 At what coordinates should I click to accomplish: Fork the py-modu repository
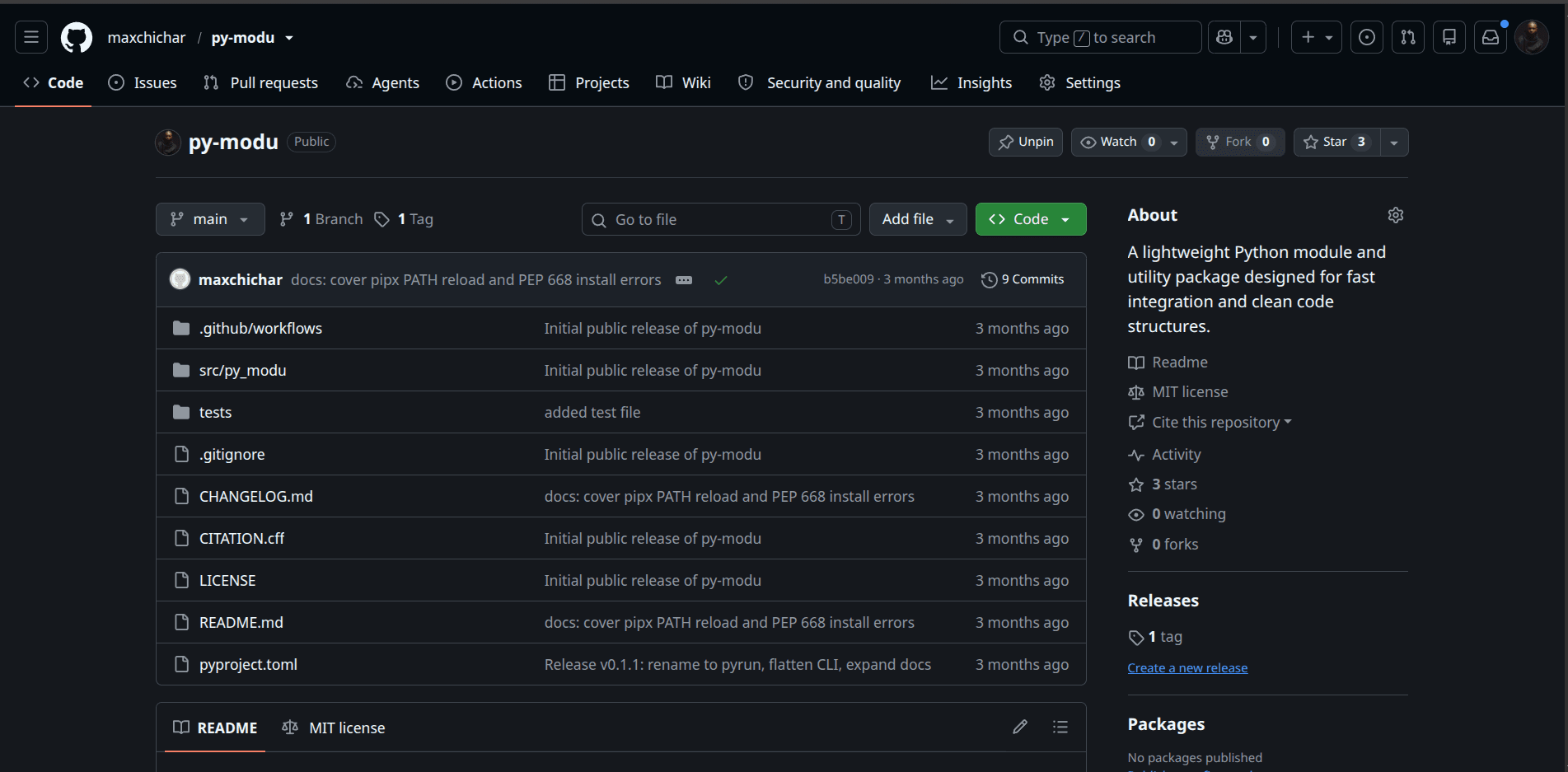(x=1240, y=142)
